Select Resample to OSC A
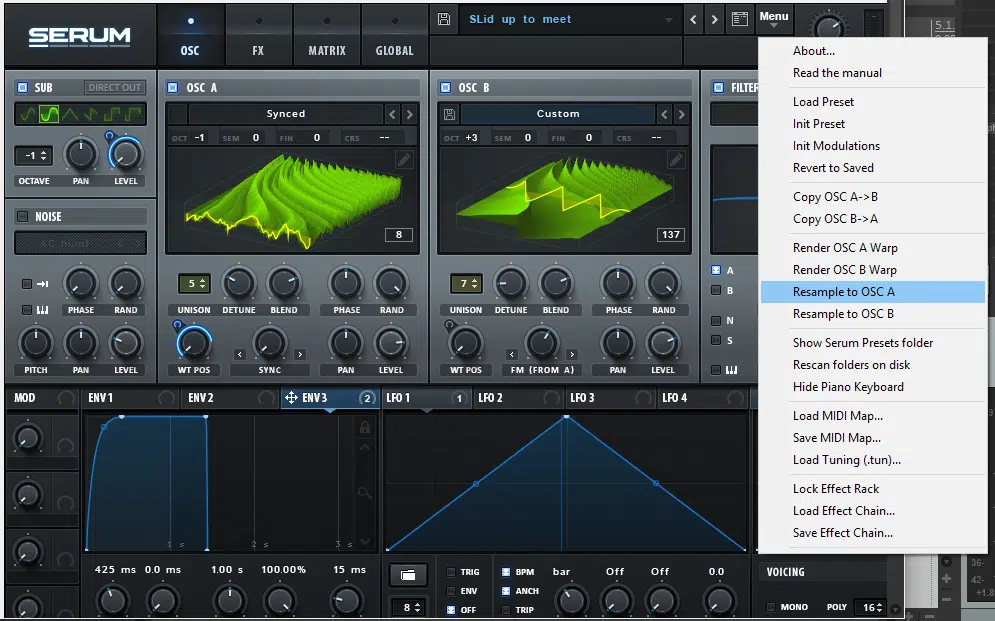This screenshot has width=995, height=621. click(873, 292)
